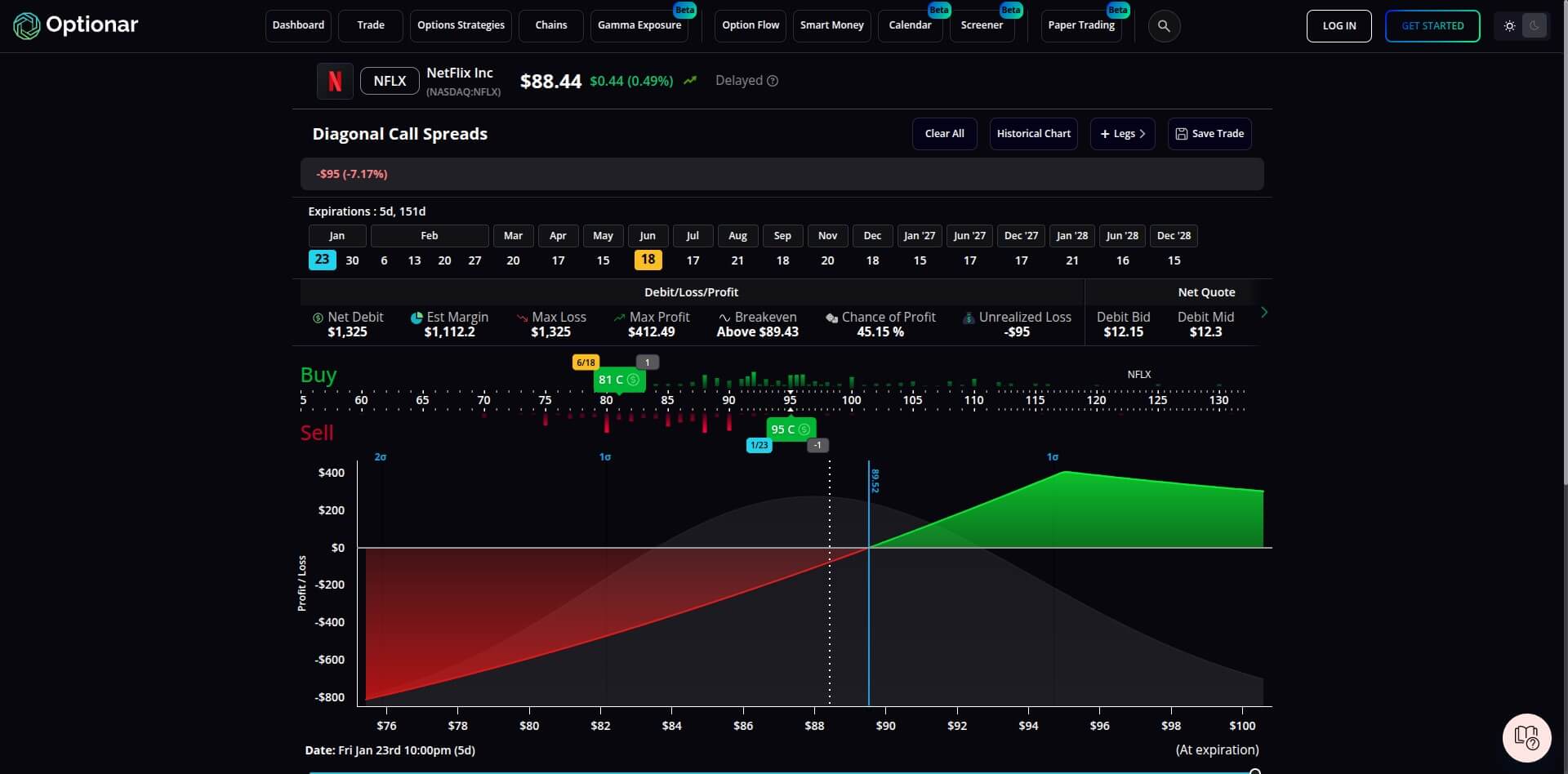The height and width of the screenshot is (774, 1568).
Task: Click the Historical Chart button
Action: [1033, 133]
